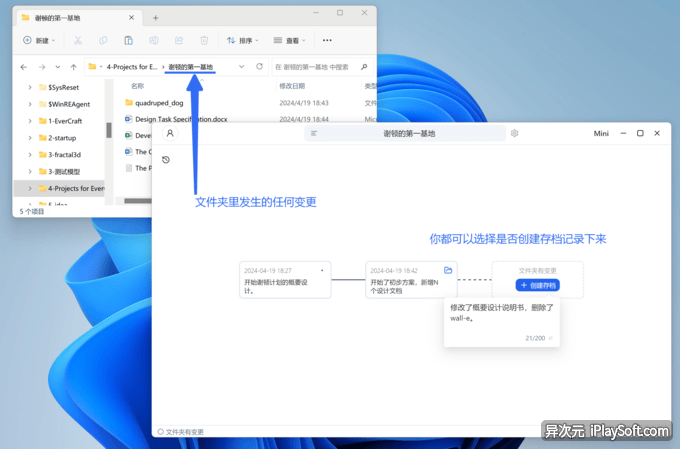The image size is (680, 449).
Task: Add a new Explorer tab
Action: 155,18
